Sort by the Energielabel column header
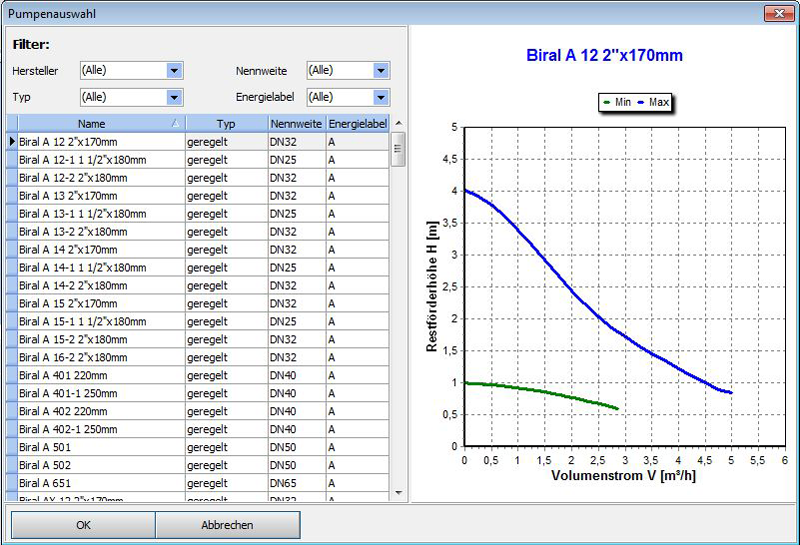The height and width of the screenshot is (545, 800). click(357, 123)
